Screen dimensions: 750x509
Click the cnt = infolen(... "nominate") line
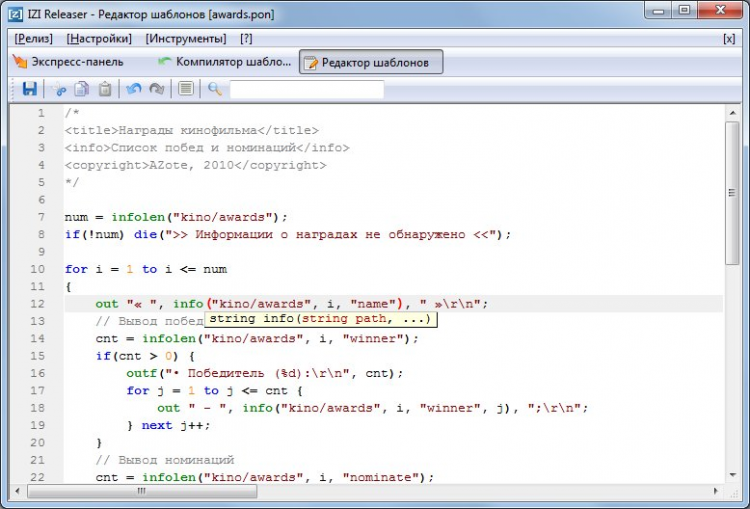265,477
